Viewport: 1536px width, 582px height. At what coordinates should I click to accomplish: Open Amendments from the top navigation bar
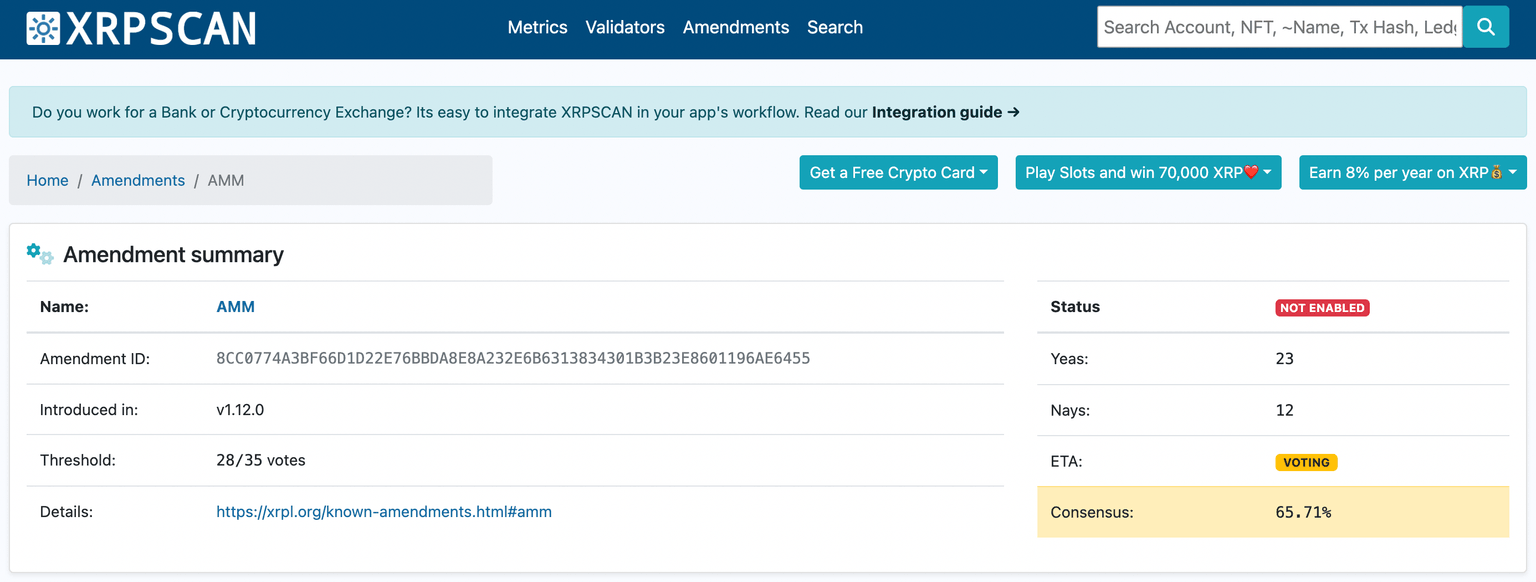[736, 27]
